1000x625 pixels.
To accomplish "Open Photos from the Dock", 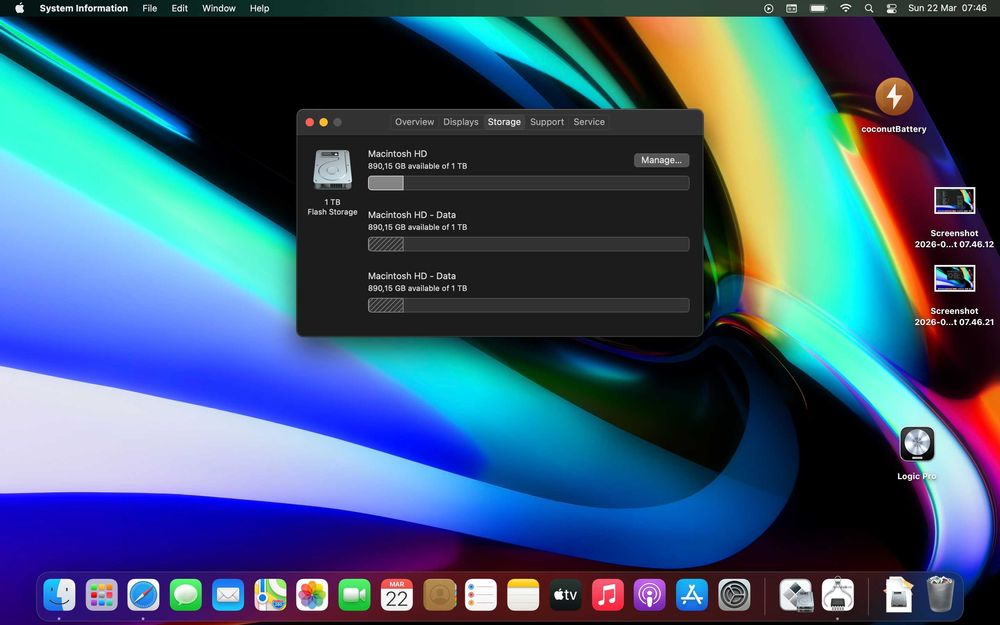I will (x=312, y=595).
